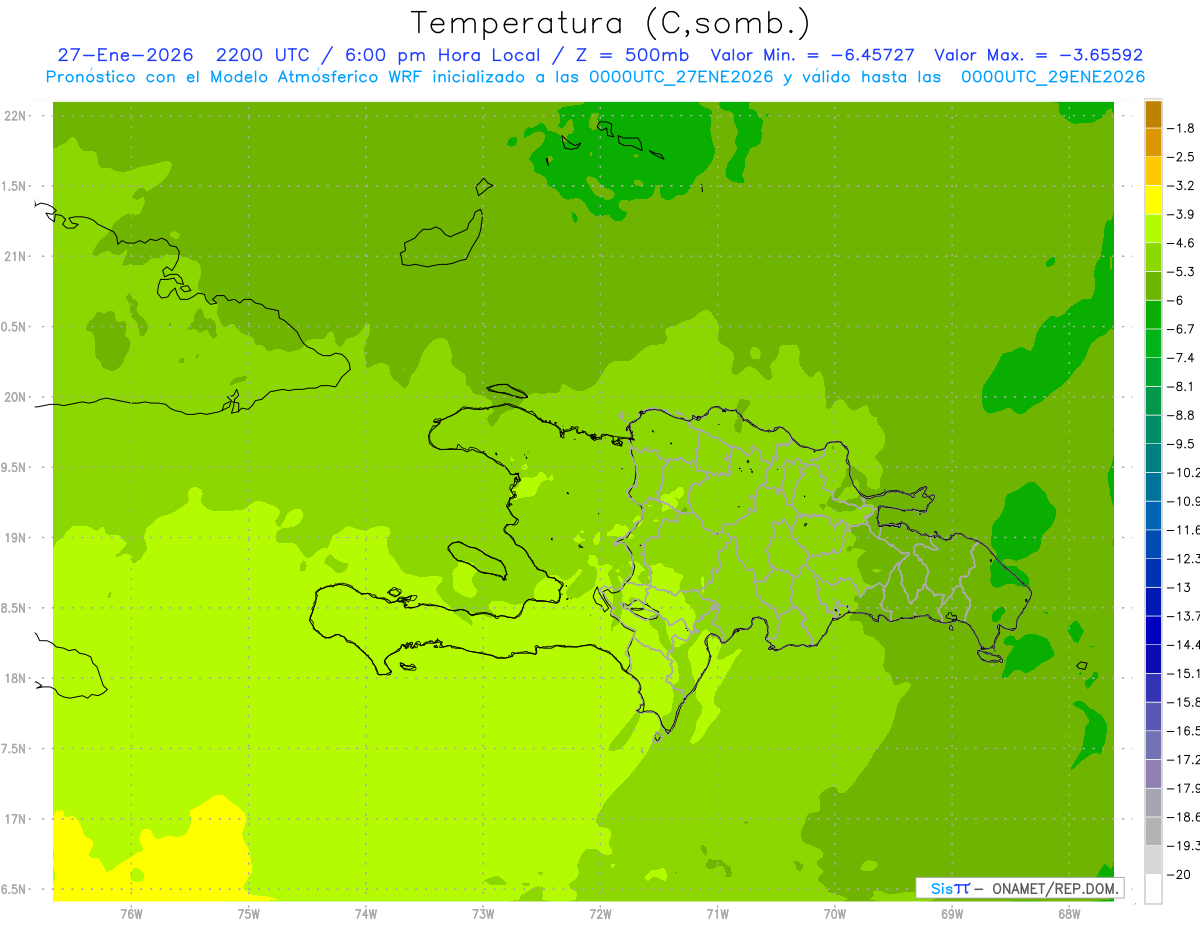The width and height of the screenshot is (1200, 927).
Task: Click the "72W" longitude axis label
Action: 600,913
